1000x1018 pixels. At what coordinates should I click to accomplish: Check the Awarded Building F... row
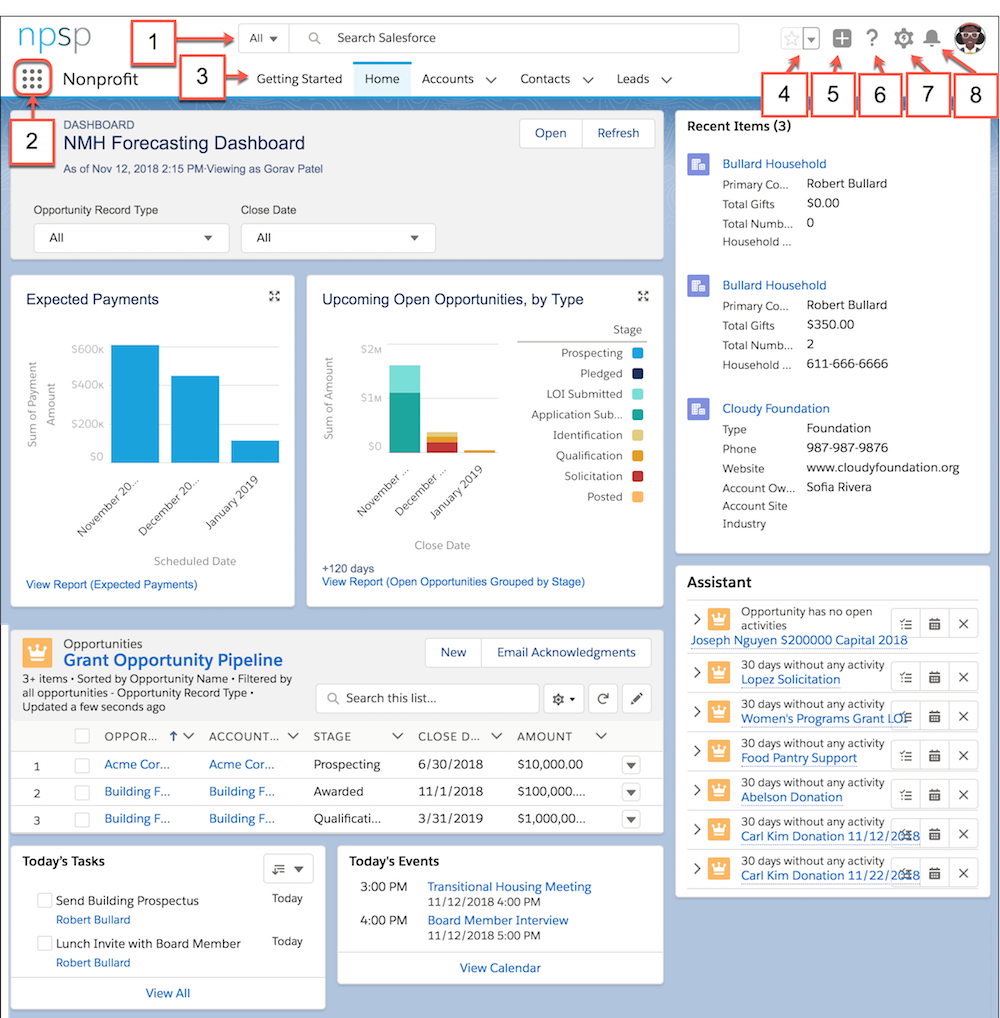click(x=82, y=793)
